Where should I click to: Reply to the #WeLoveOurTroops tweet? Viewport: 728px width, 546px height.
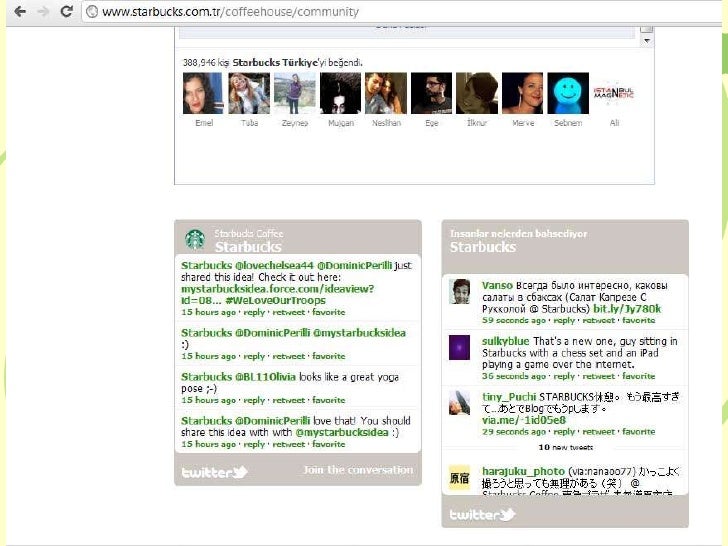254,312
